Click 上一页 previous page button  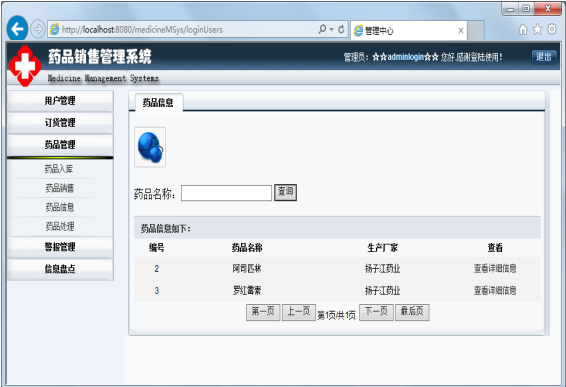tap(299, 312)
